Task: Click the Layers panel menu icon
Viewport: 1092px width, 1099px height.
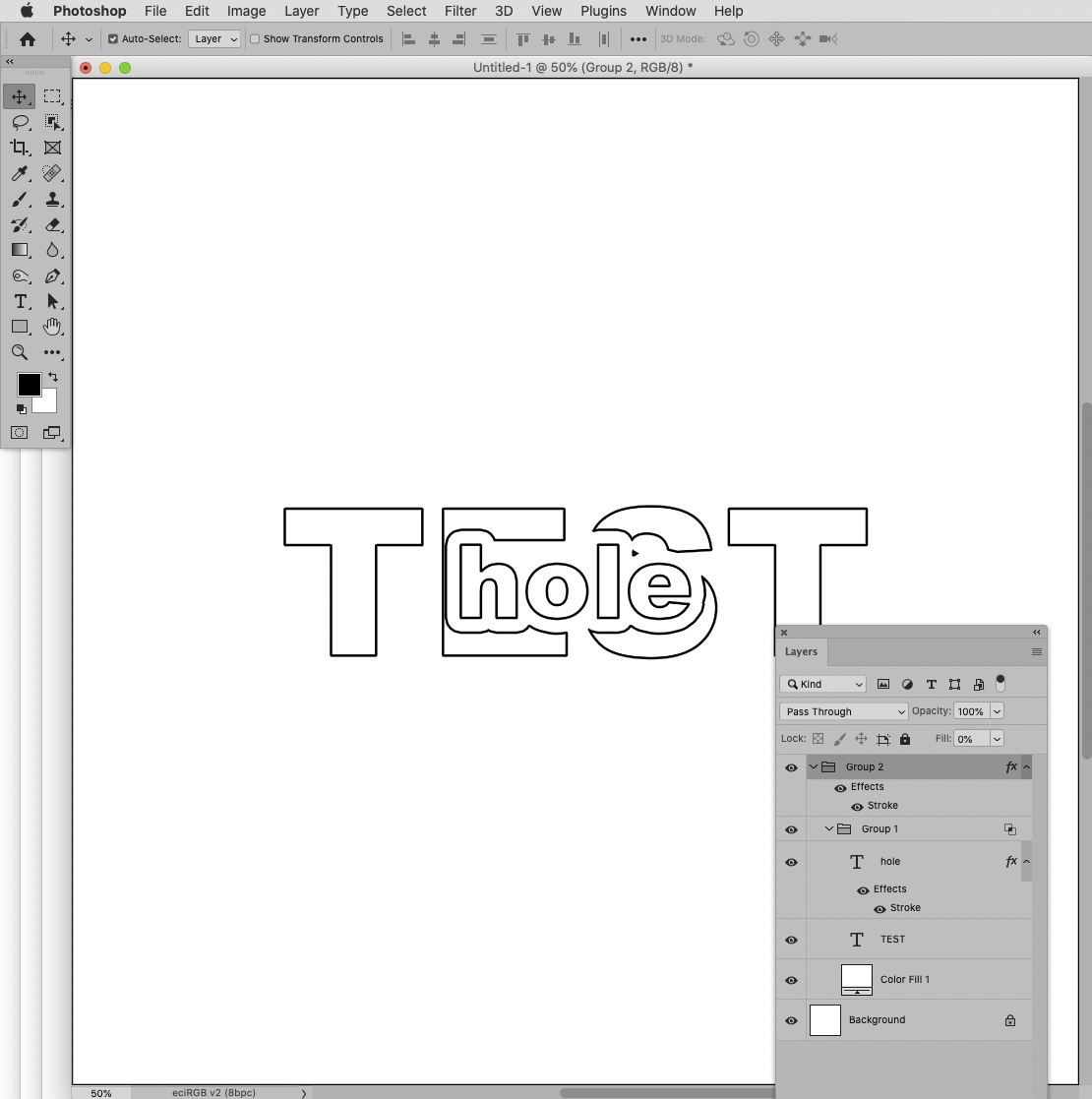Action: point(1036,651)
